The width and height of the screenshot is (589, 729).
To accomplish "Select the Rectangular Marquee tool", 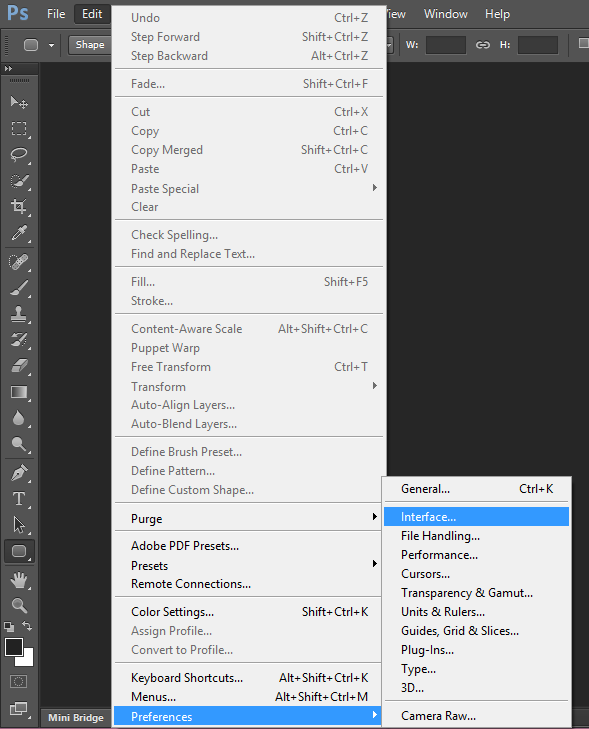I will (x=19, y=128).
